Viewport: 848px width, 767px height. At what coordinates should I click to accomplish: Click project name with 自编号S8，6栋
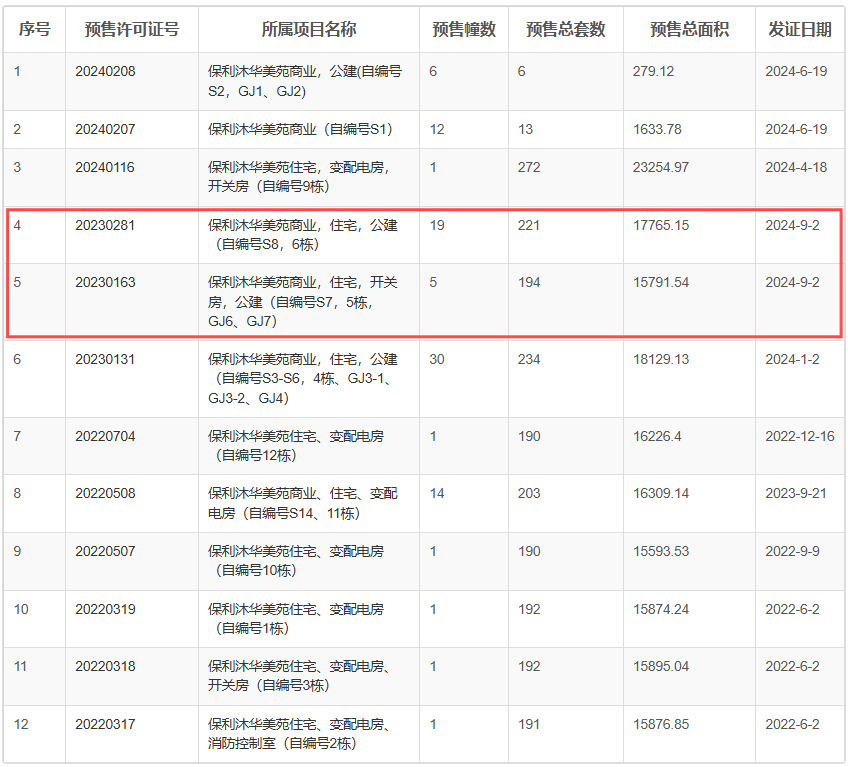[x=303, y=235]
